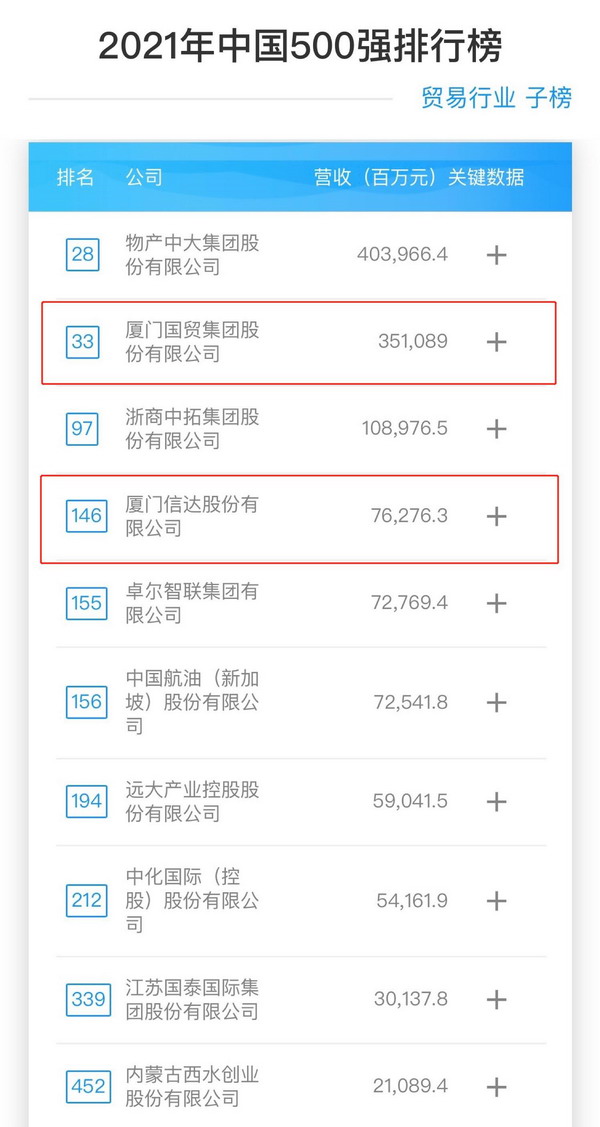Expand key data for 物产中大集团 row
600x1127 pixels.
point(496,255)
